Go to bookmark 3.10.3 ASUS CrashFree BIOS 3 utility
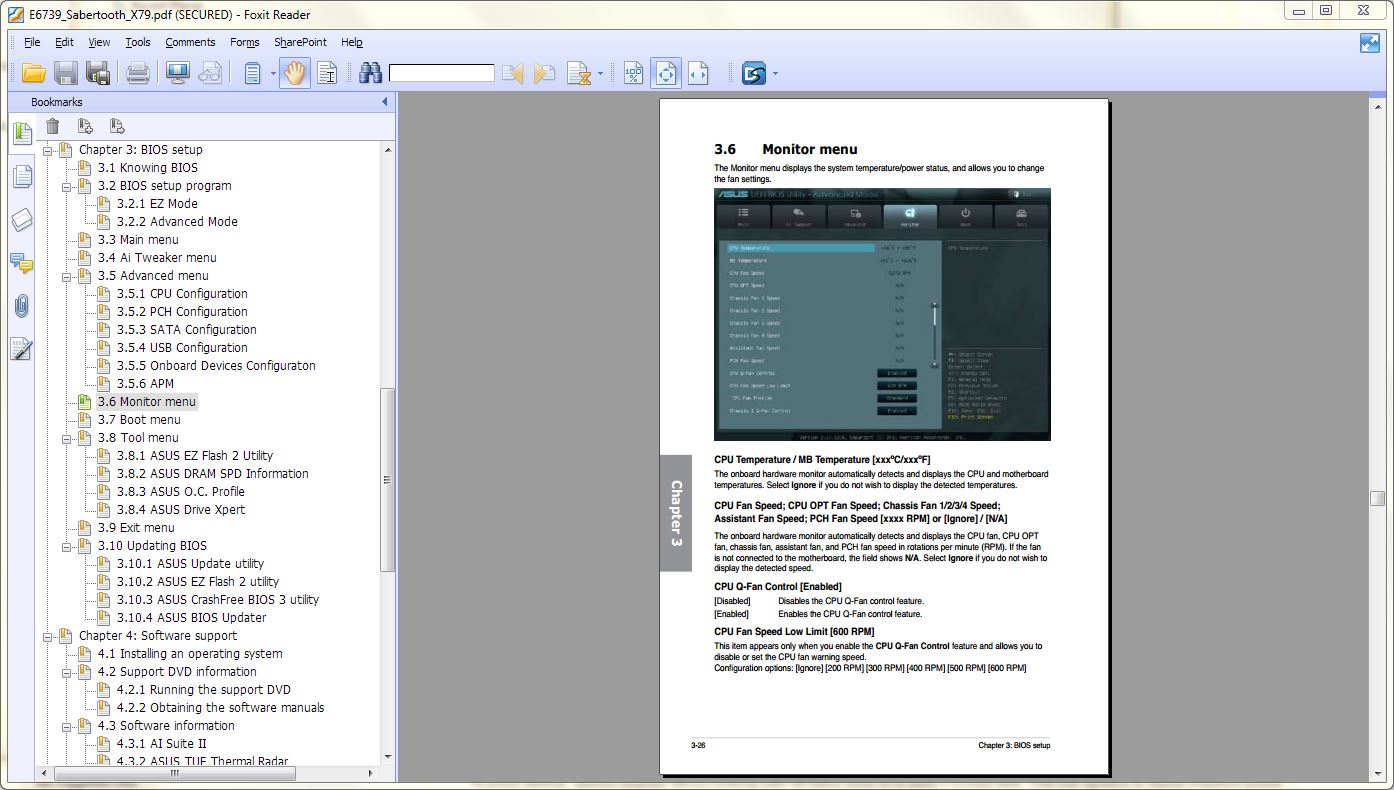Screen dimensions: 1394x790 (x=217, y=600)
